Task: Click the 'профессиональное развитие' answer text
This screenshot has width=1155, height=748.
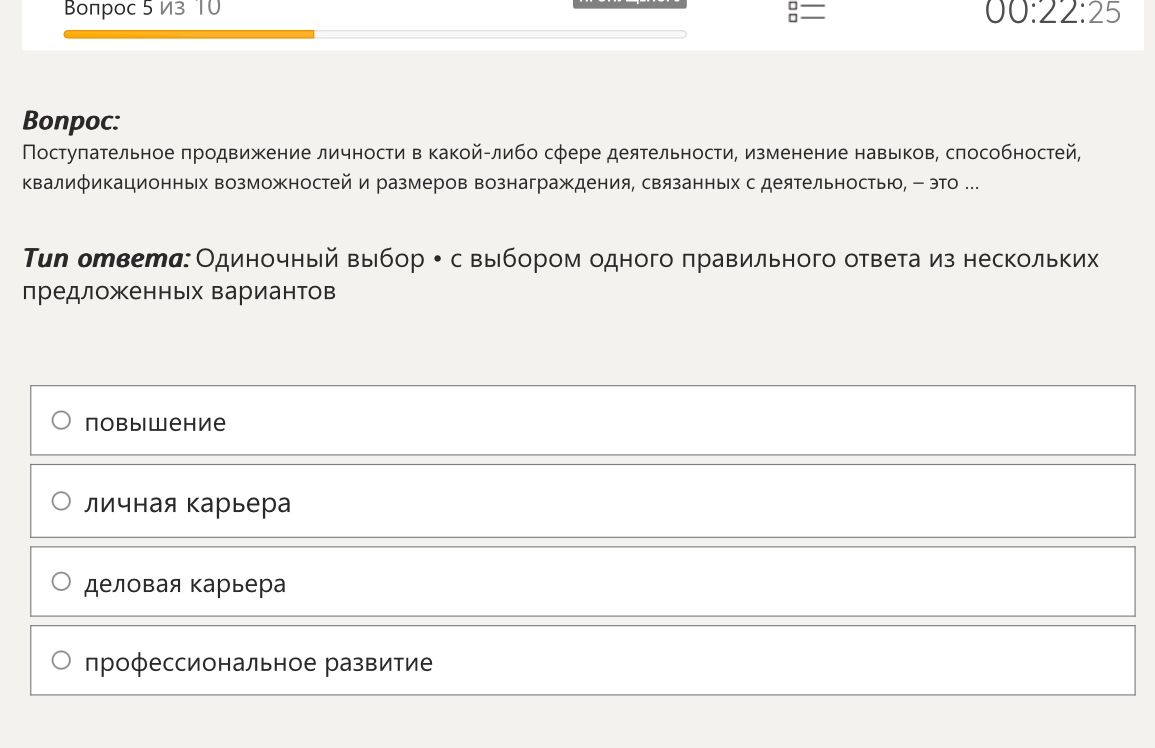Action: pyautogui.click(x=259, y=662)
